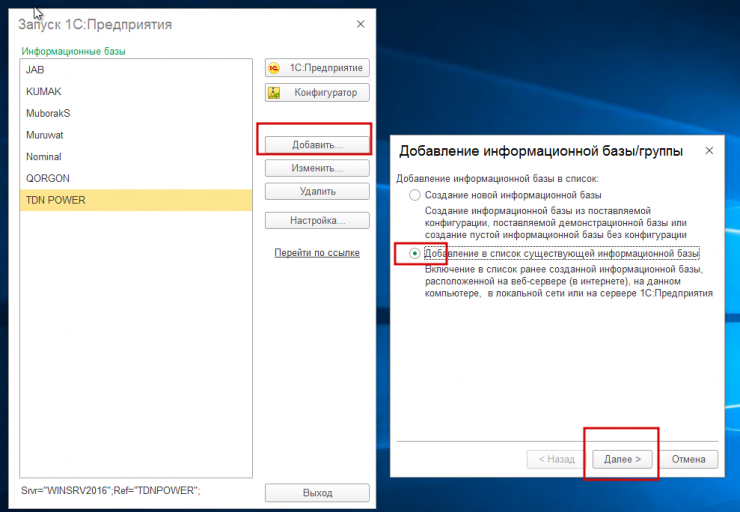Select TDN POWER infobase row

coord(136,200)
